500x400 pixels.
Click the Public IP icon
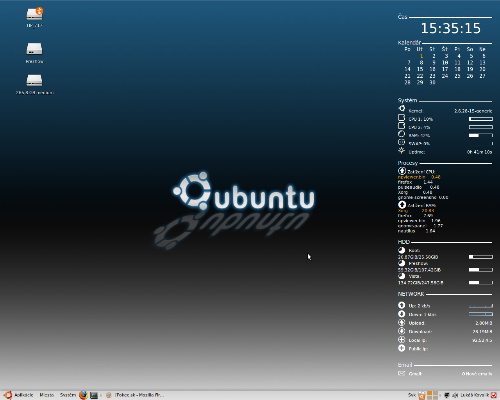click(402, 348)
